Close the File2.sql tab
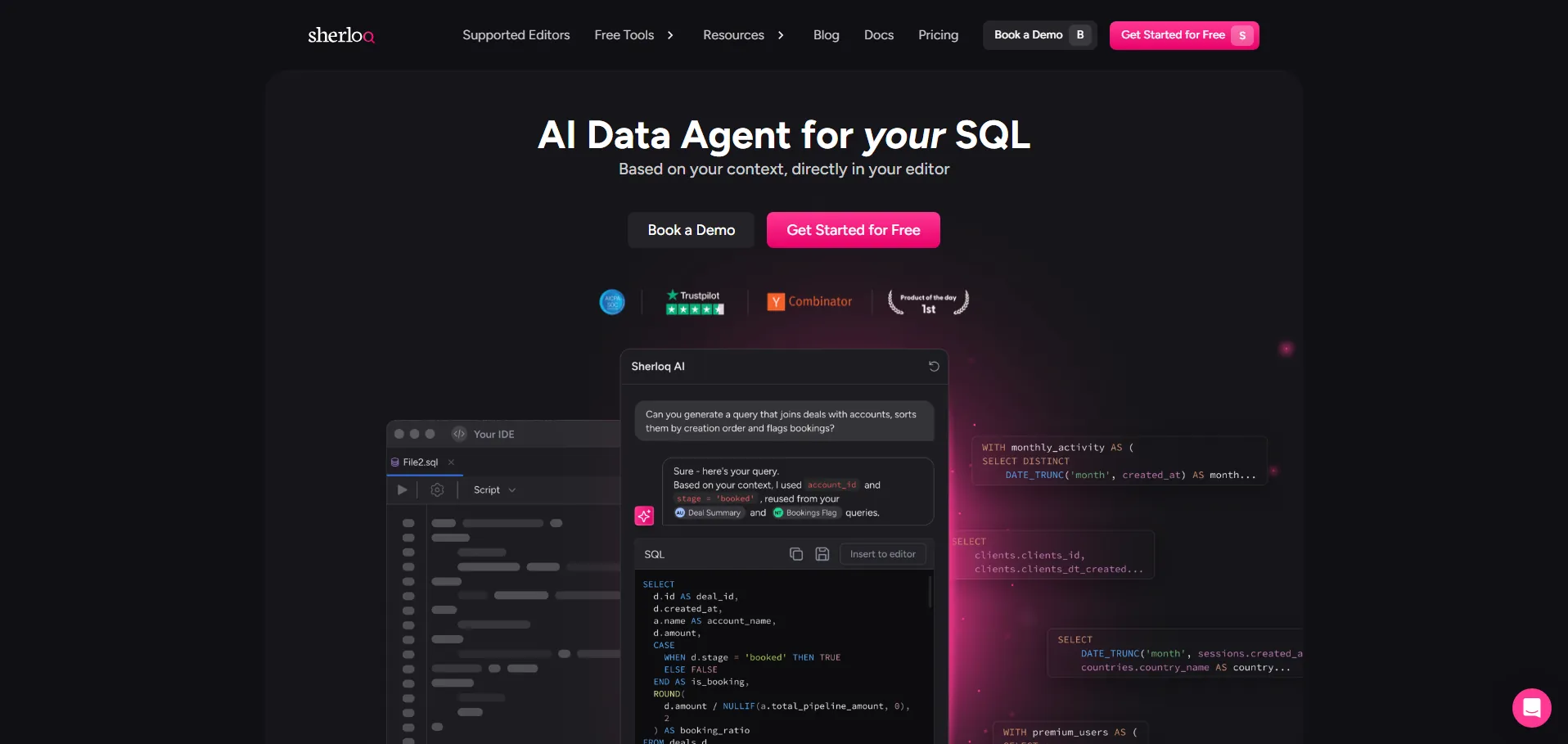Screen dimensions: 1568x744 coord(451,462)
